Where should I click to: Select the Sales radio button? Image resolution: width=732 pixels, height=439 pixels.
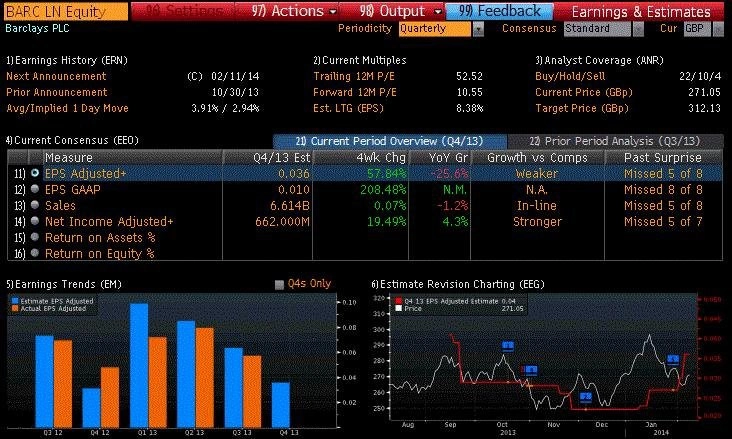(35, 205)
